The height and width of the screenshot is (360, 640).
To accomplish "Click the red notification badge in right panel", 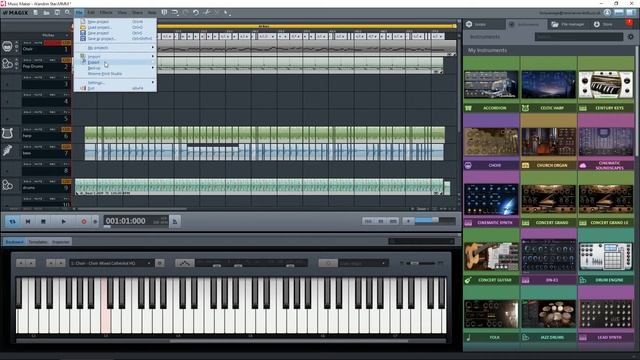I will (630, 23).
